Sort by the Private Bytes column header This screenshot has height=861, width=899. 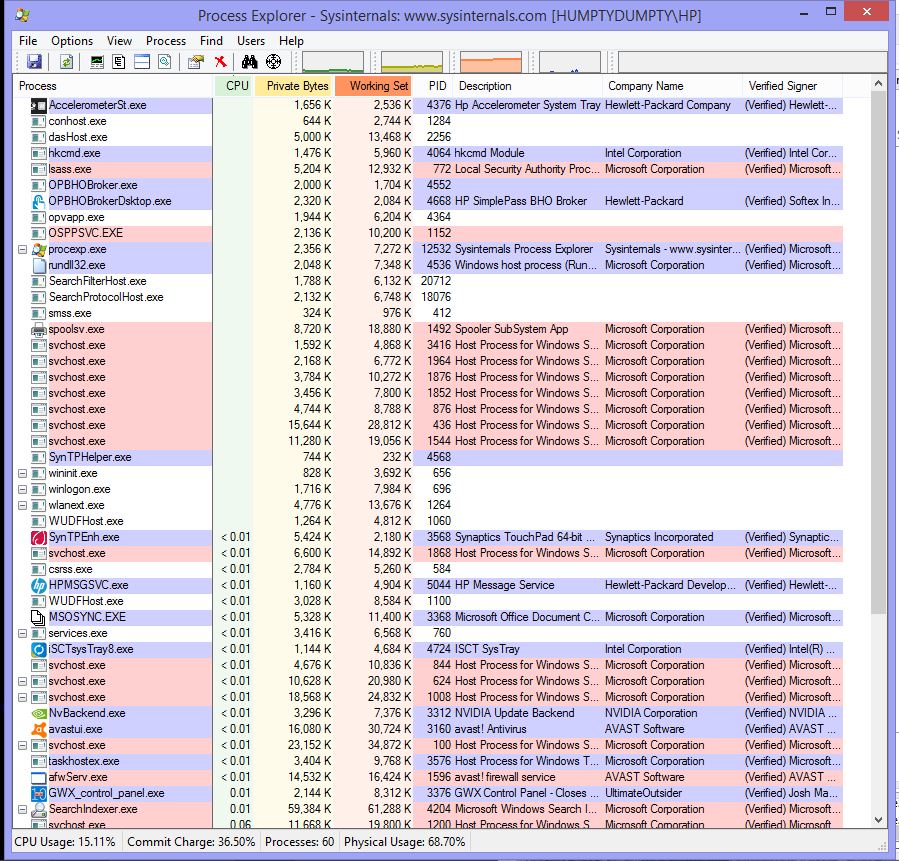[292, 86]
